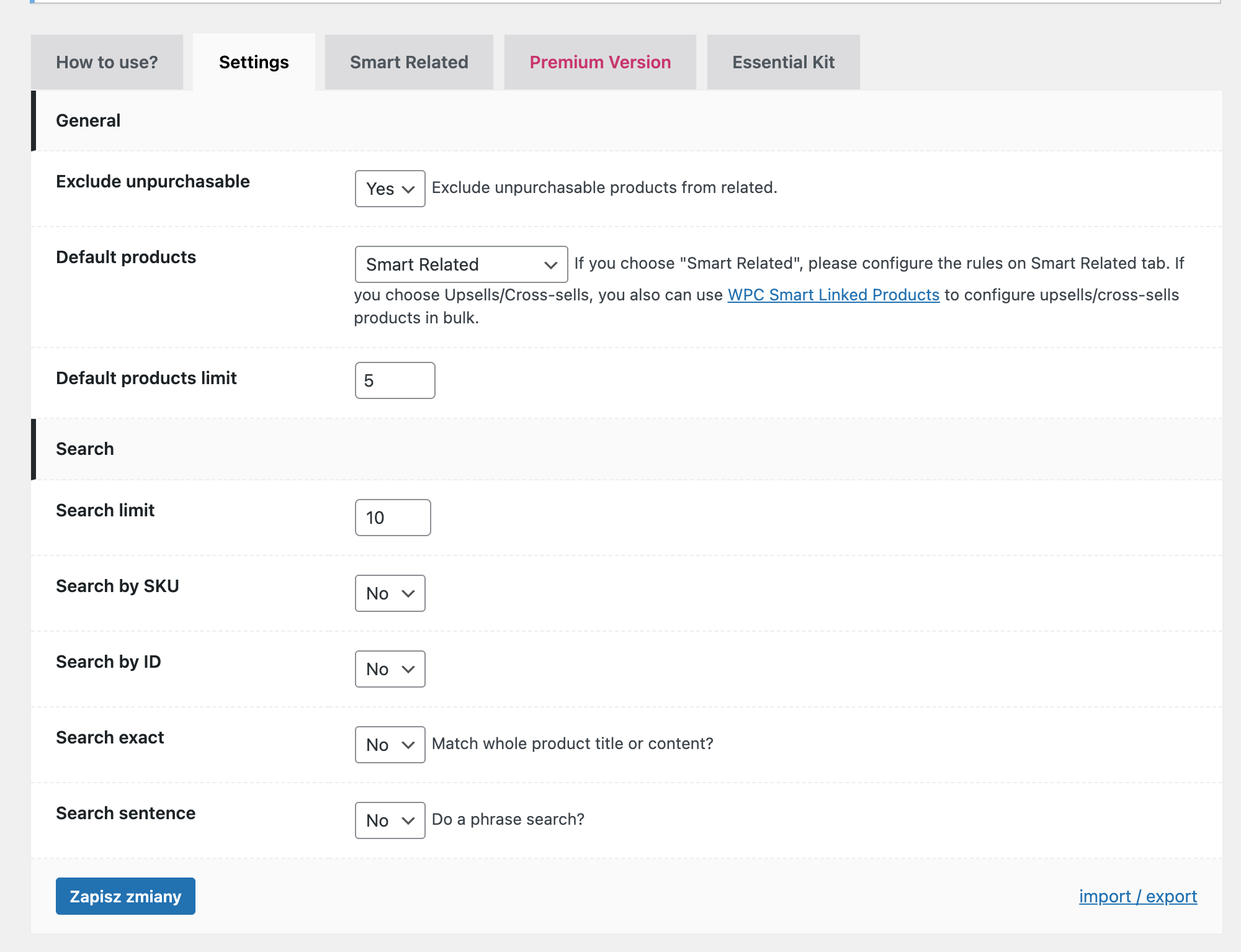Viewport: 1241px width, 952px height.
Task: Open the Search by SKU dropdown
Action: pyautogui.click(x=390, y=593)
